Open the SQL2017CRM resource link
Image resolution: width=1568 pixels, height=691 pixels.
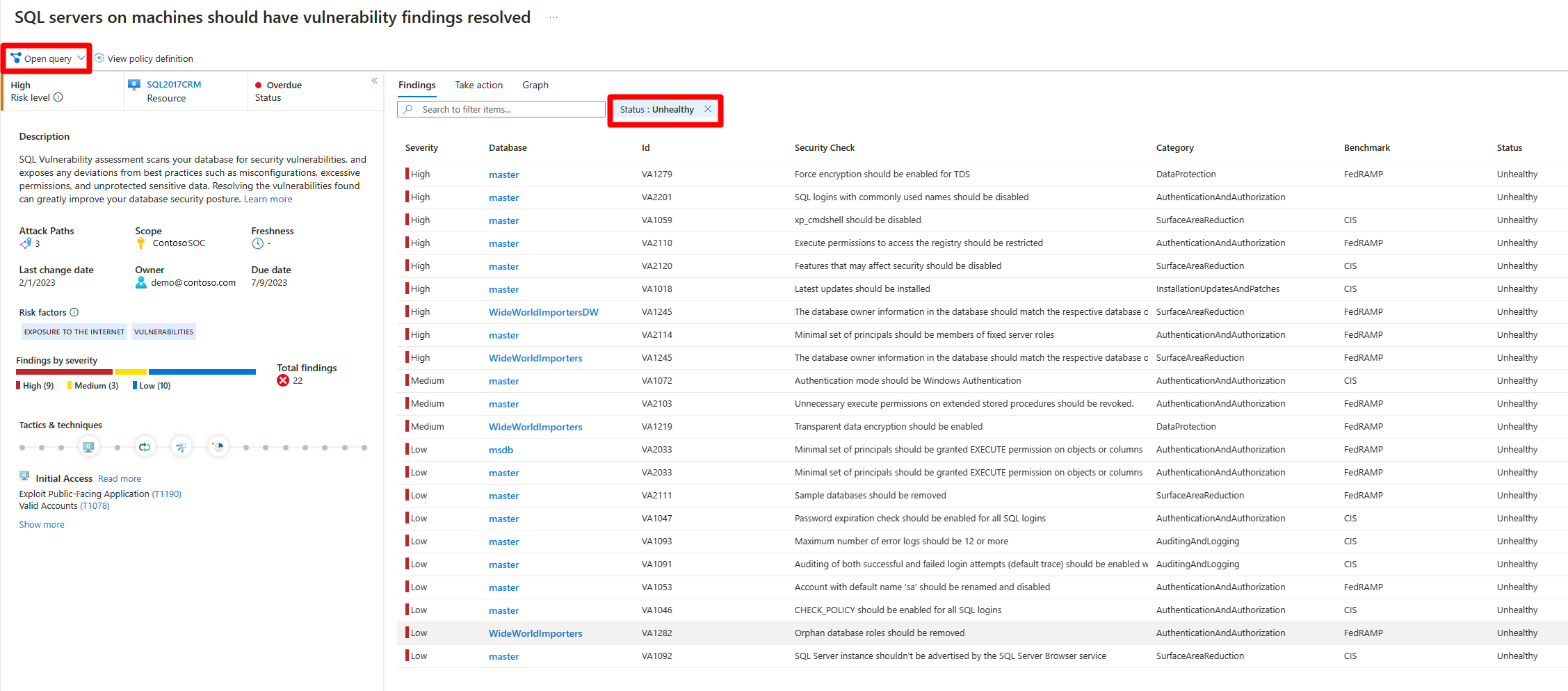click(174, 84)
